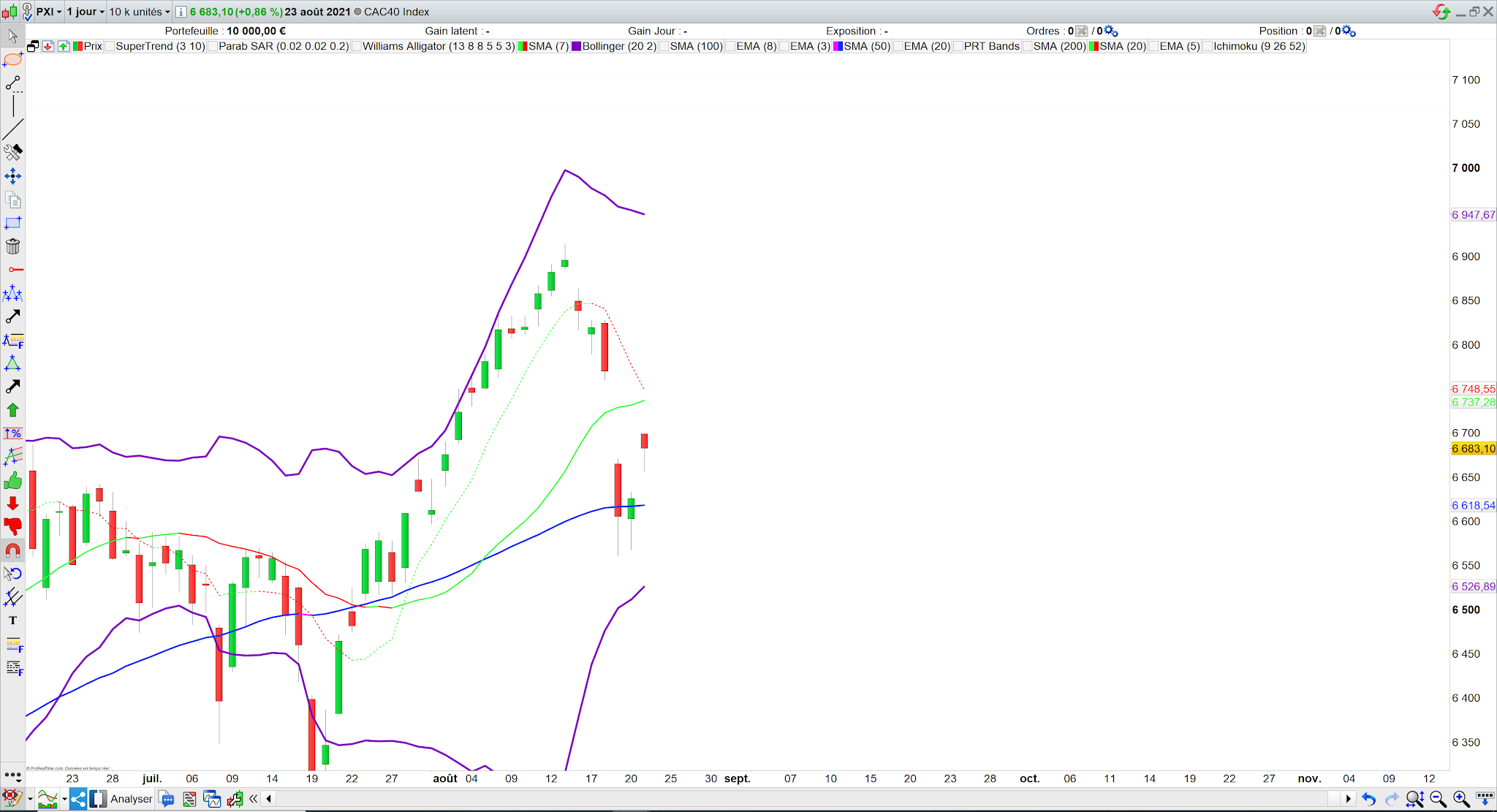Open the chat comment bubble icon

pyautogui.click(x=167, y=799)
